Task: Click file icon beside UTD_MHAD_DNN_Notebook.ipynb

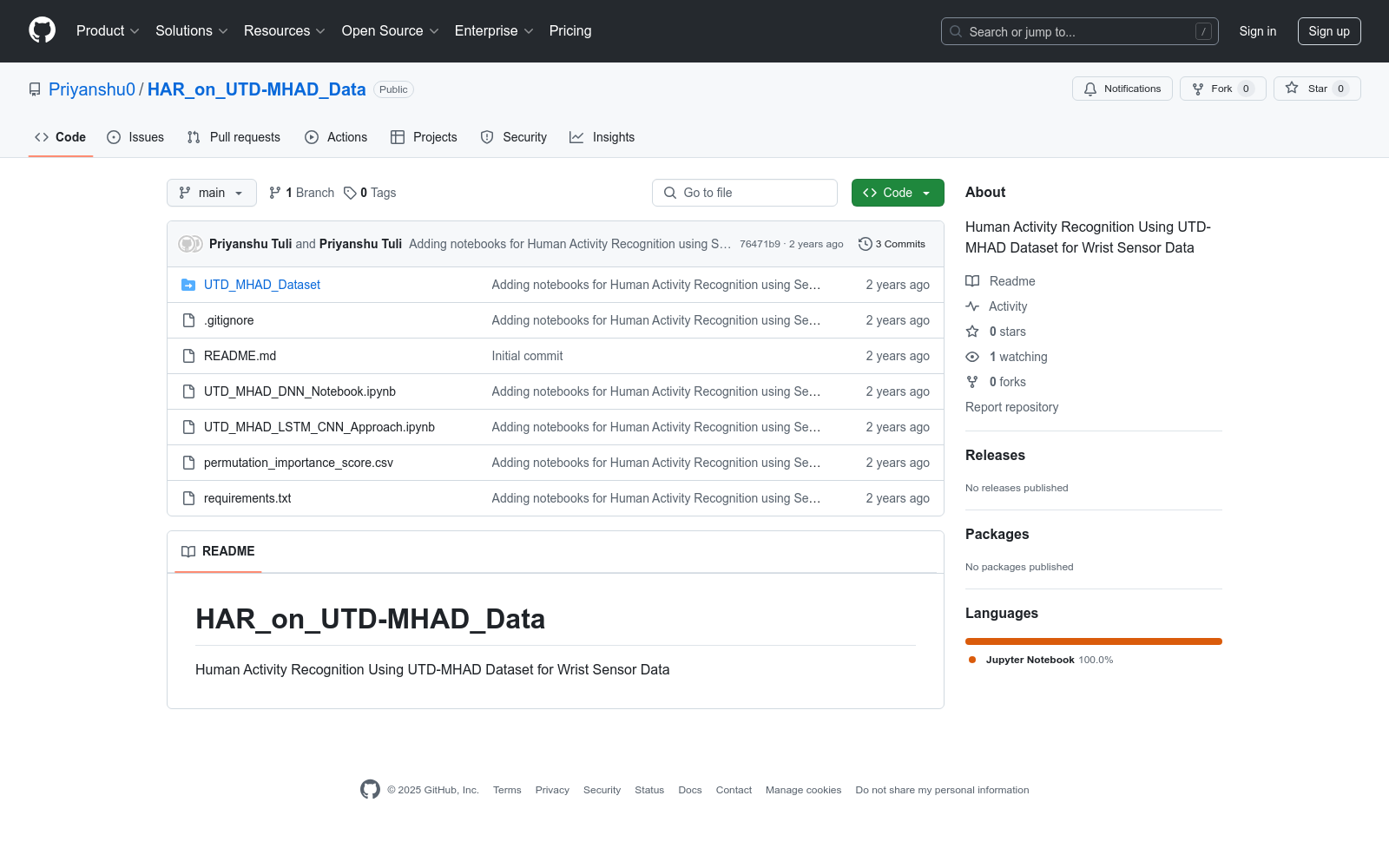Action: pos(188,391)
